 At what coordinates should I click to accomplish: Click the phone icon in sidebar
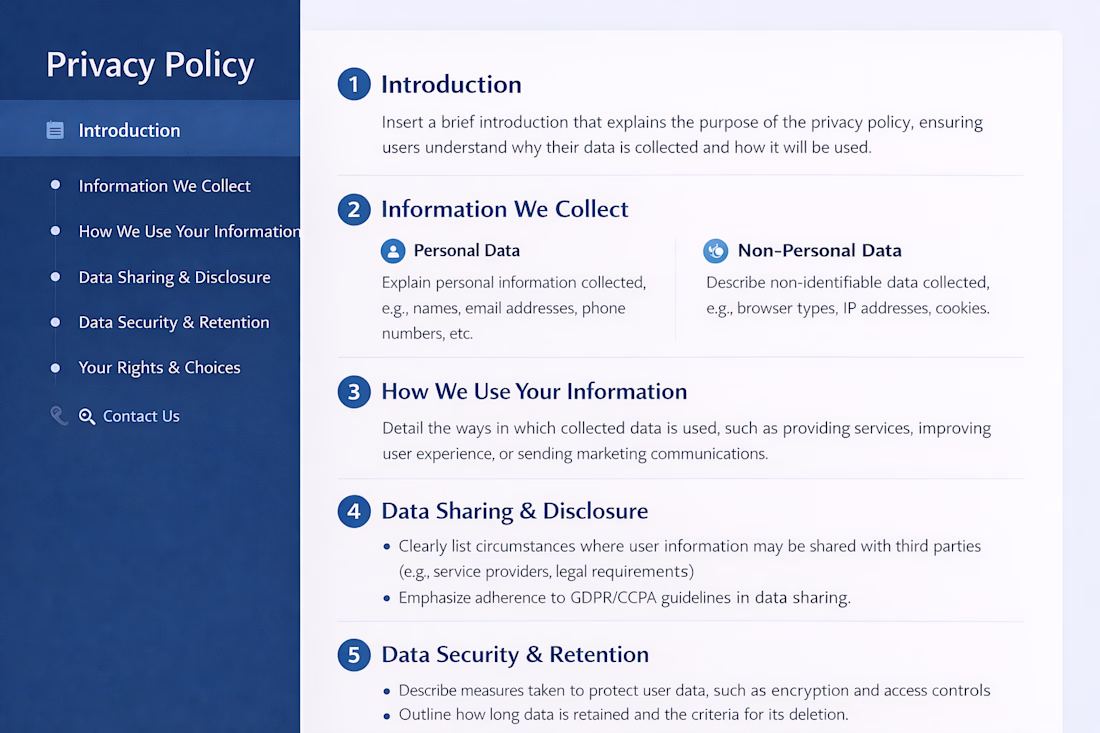59,416
